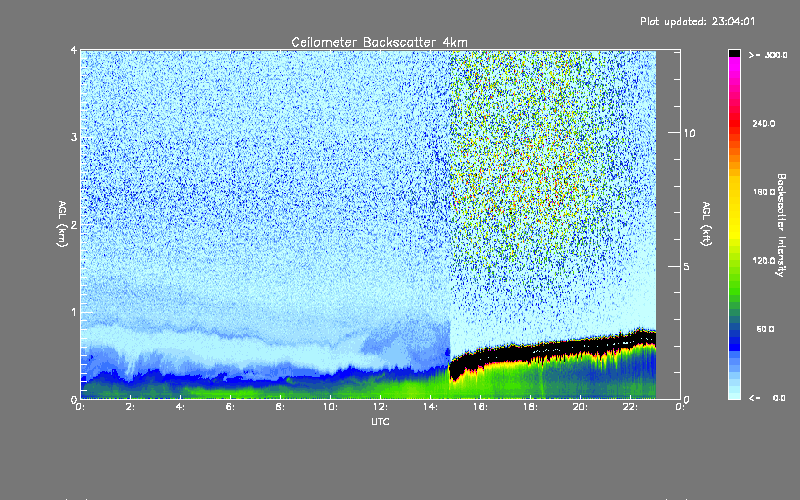800x500 pixels.
Task: Pick the black top segment of the colorbar
Action: click(734, 53)
